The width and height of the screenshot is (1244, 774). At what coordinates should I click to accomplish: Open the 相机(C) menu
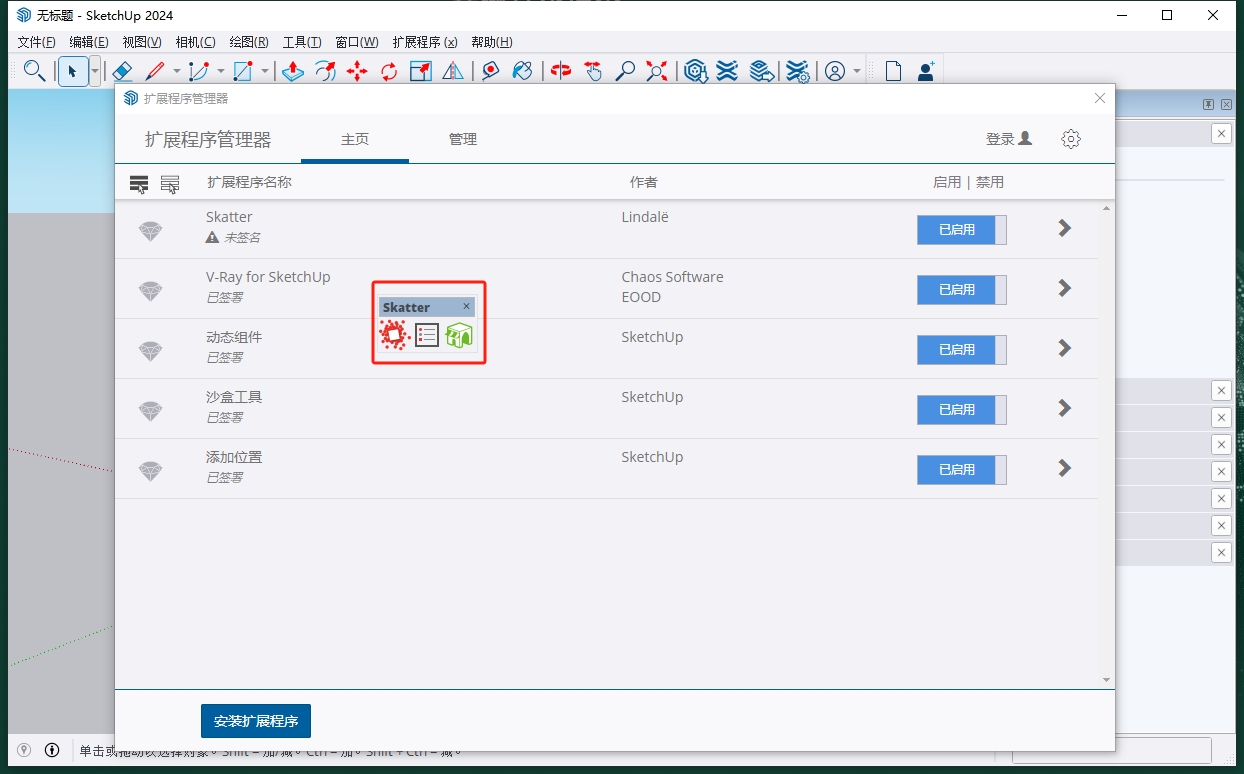pyautogui.click(x=195, y=42)
